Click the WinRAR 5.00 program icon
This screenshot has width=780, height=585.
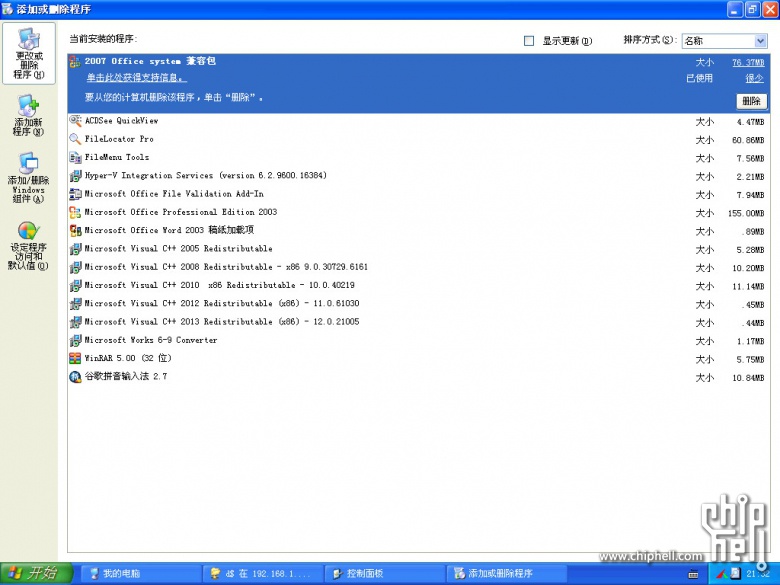(75, 358)
